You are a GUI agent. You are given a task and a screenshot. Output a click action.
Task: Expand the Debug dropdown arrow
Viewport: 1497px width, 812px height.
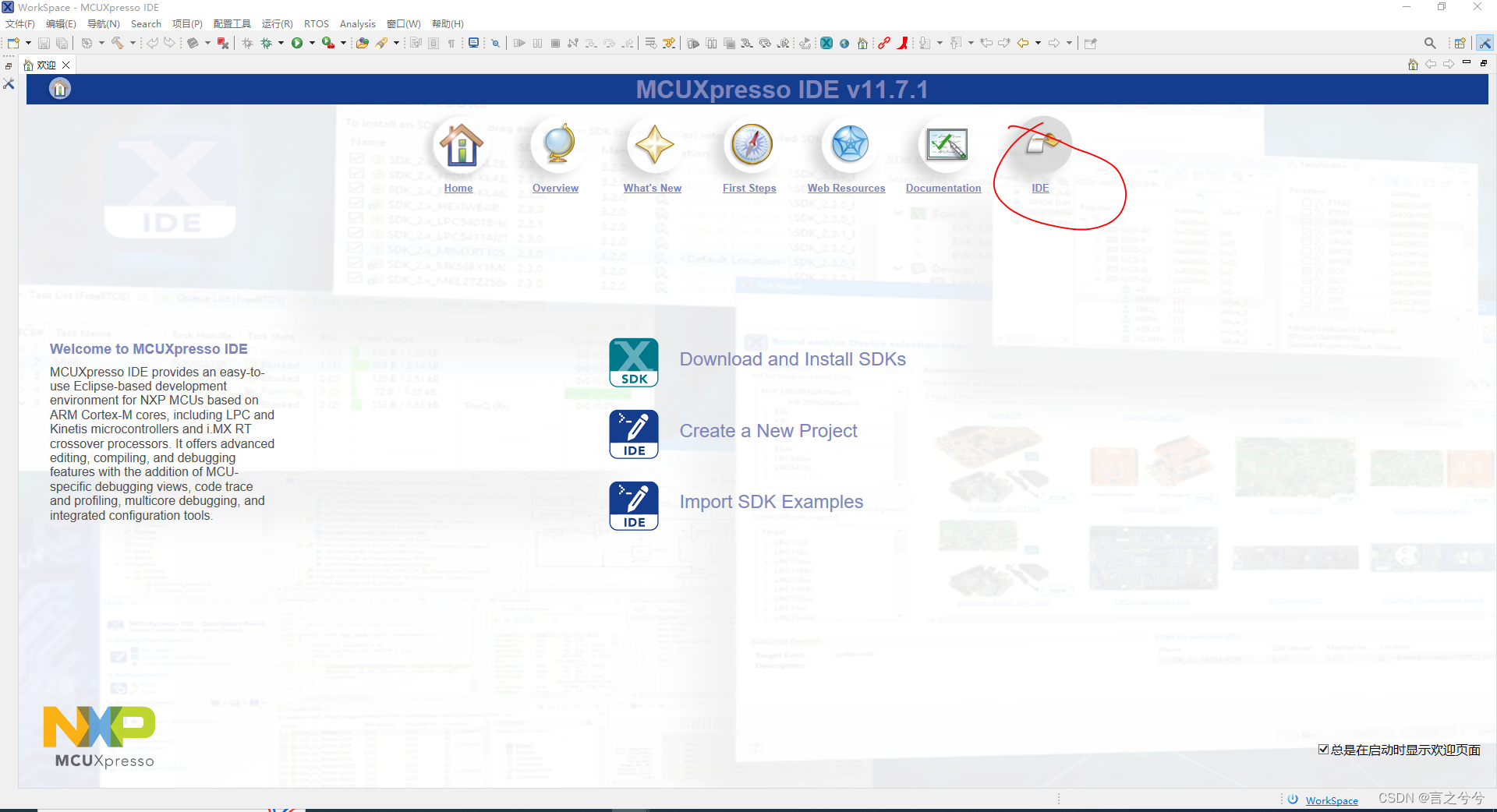point(281,43)
